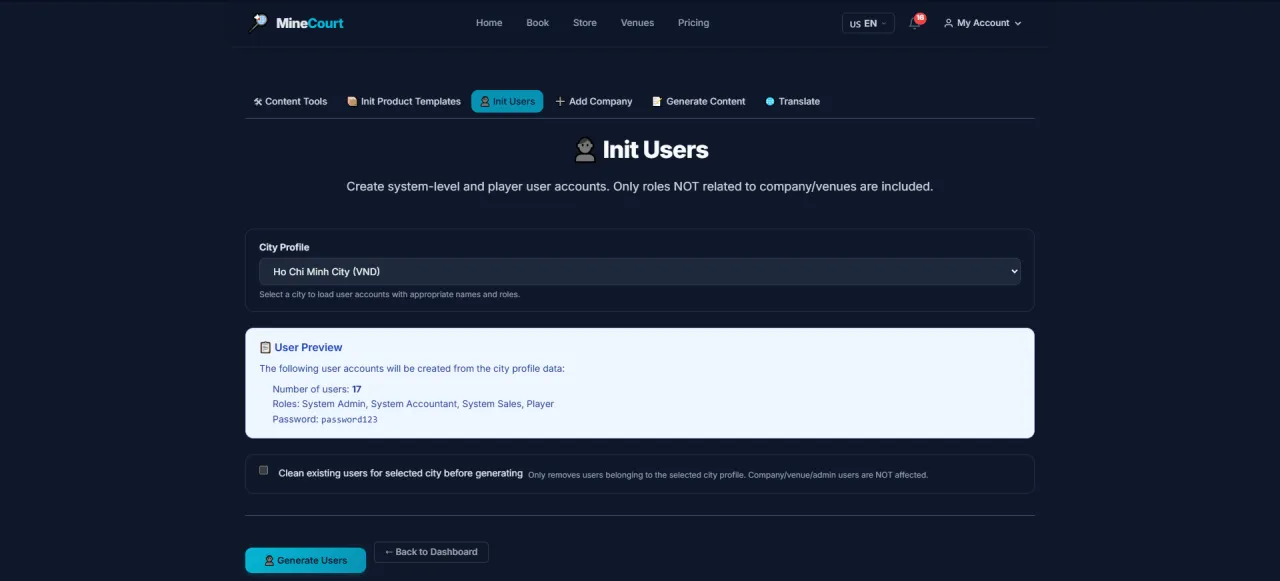Switch to the Content Tools tab

290,101
